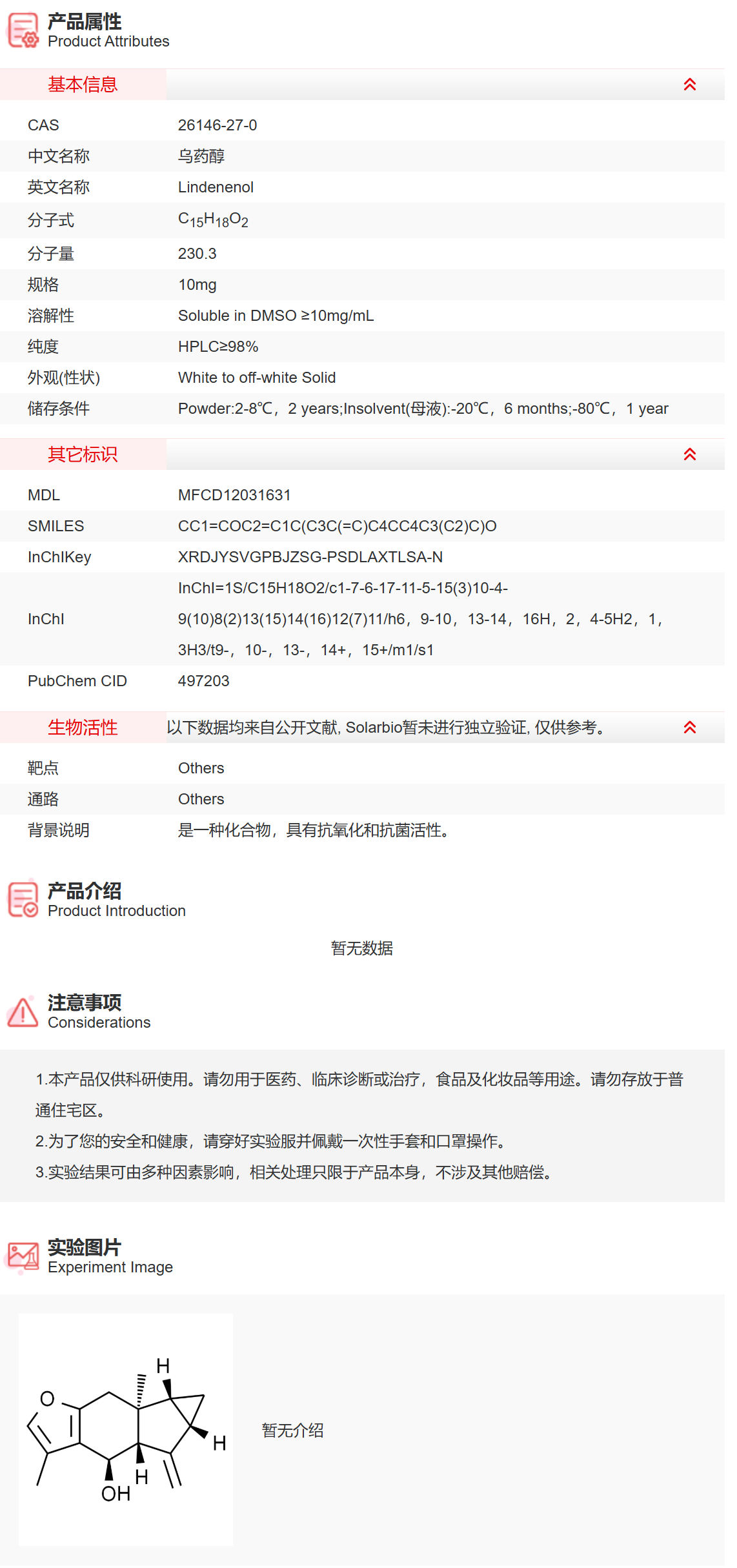Viewport: 737px width, 1568px height.
Task: Click the storage conditions Powder:2-8℃ text
Action: click(423, 409)
